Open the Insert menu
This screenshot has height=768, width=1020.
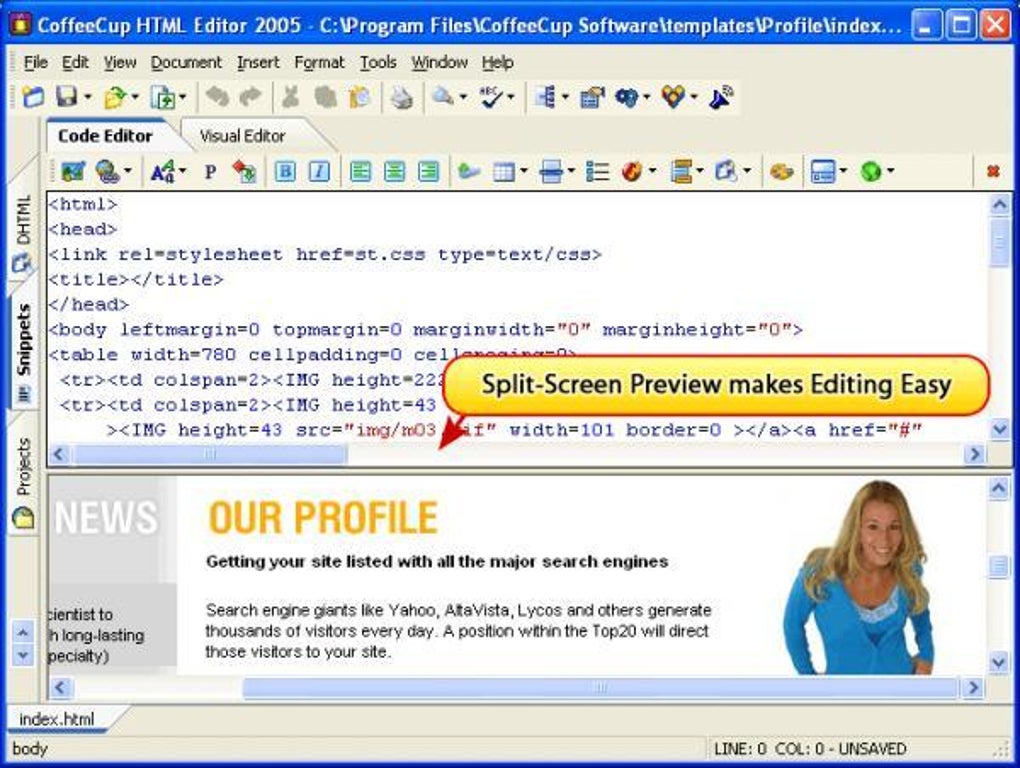coord(258,62)
